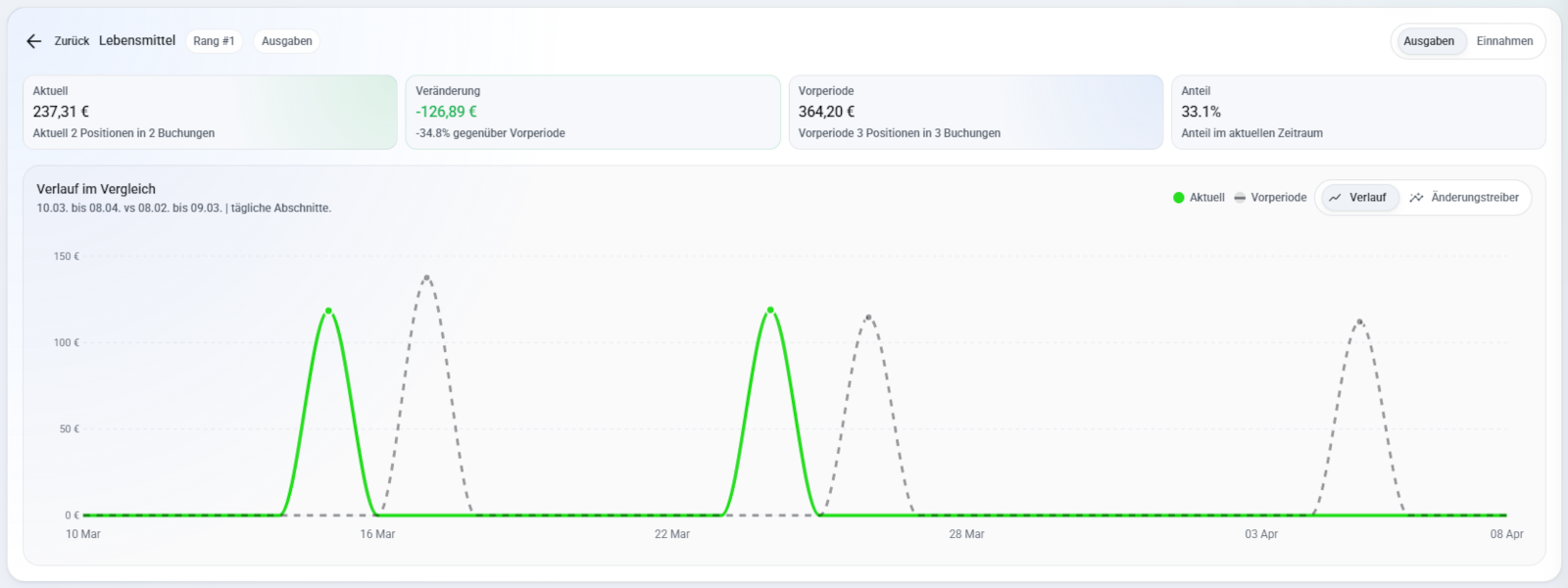Click the second green peak data point

tap(770, 310)
